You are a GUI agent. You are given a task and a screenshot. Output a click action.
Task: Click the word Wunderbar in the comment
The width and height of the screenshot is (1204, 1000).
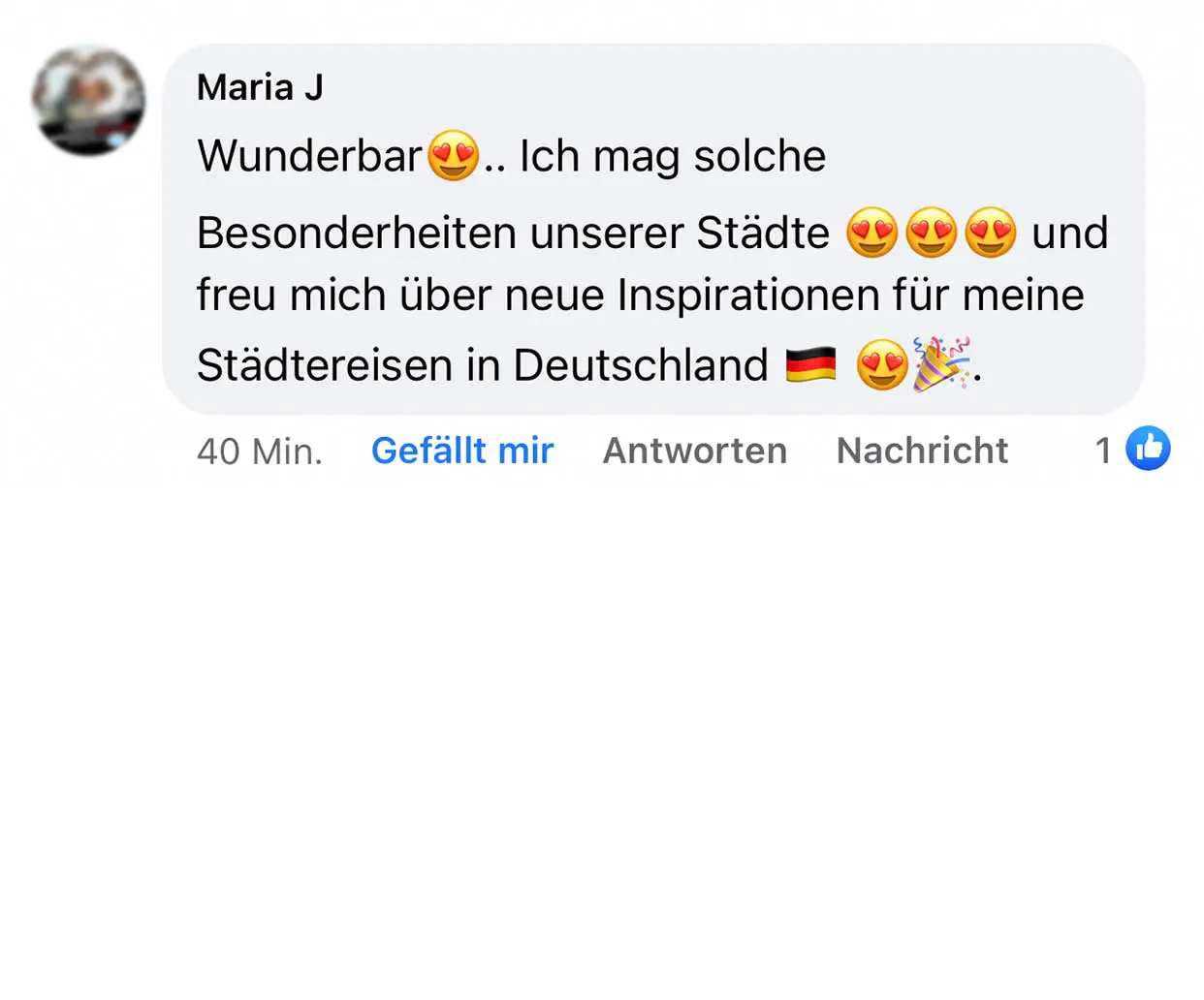pyautogui.click(x=310, y=155)
